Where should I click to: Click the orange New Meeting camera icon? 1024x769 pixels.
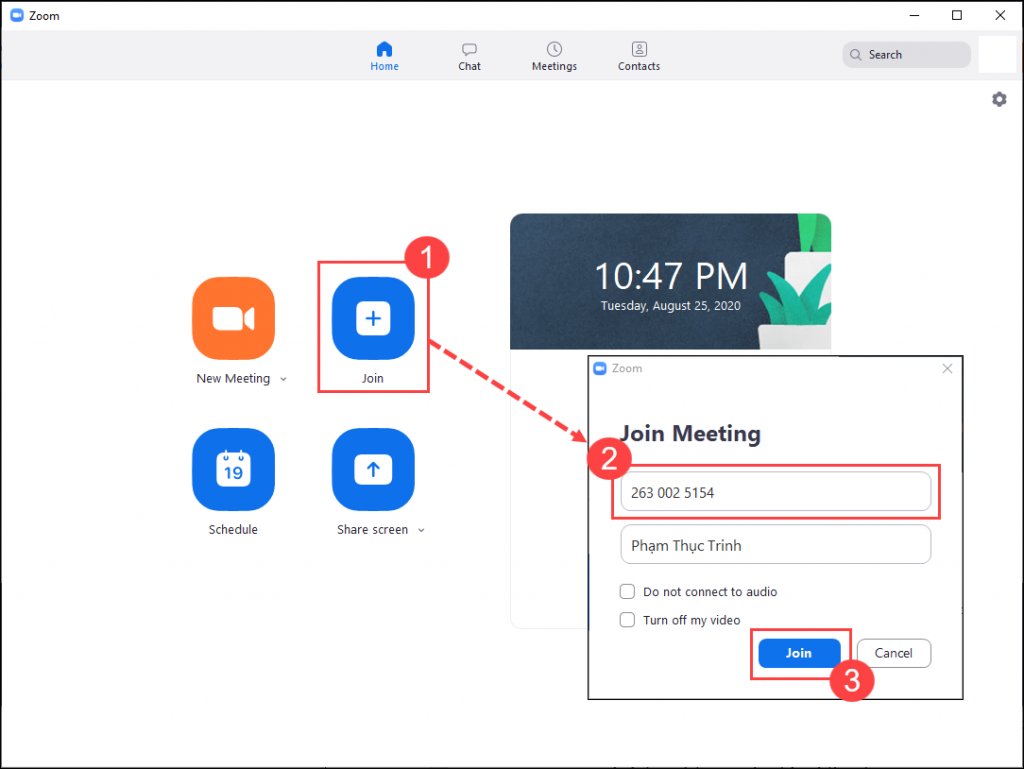pyautogui.click(x=233, y=318)
